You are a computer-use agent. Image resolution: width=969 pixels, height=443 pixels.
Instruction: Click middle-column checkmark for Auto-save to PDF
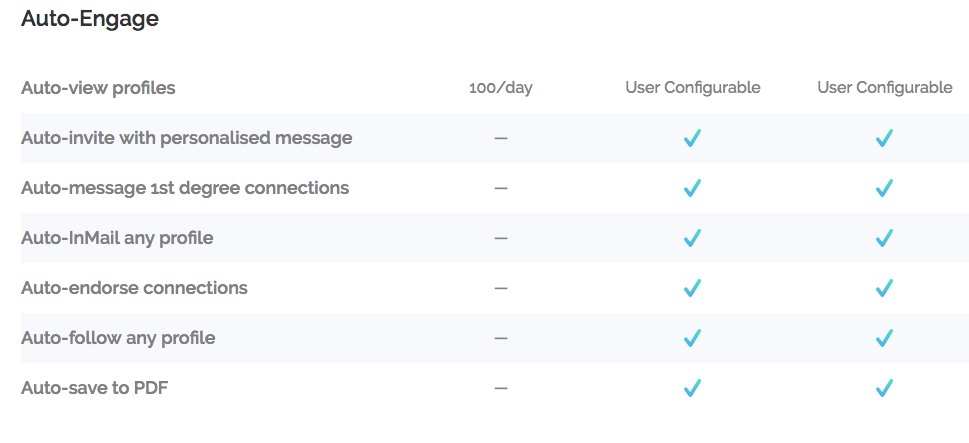tap(692, 388)
